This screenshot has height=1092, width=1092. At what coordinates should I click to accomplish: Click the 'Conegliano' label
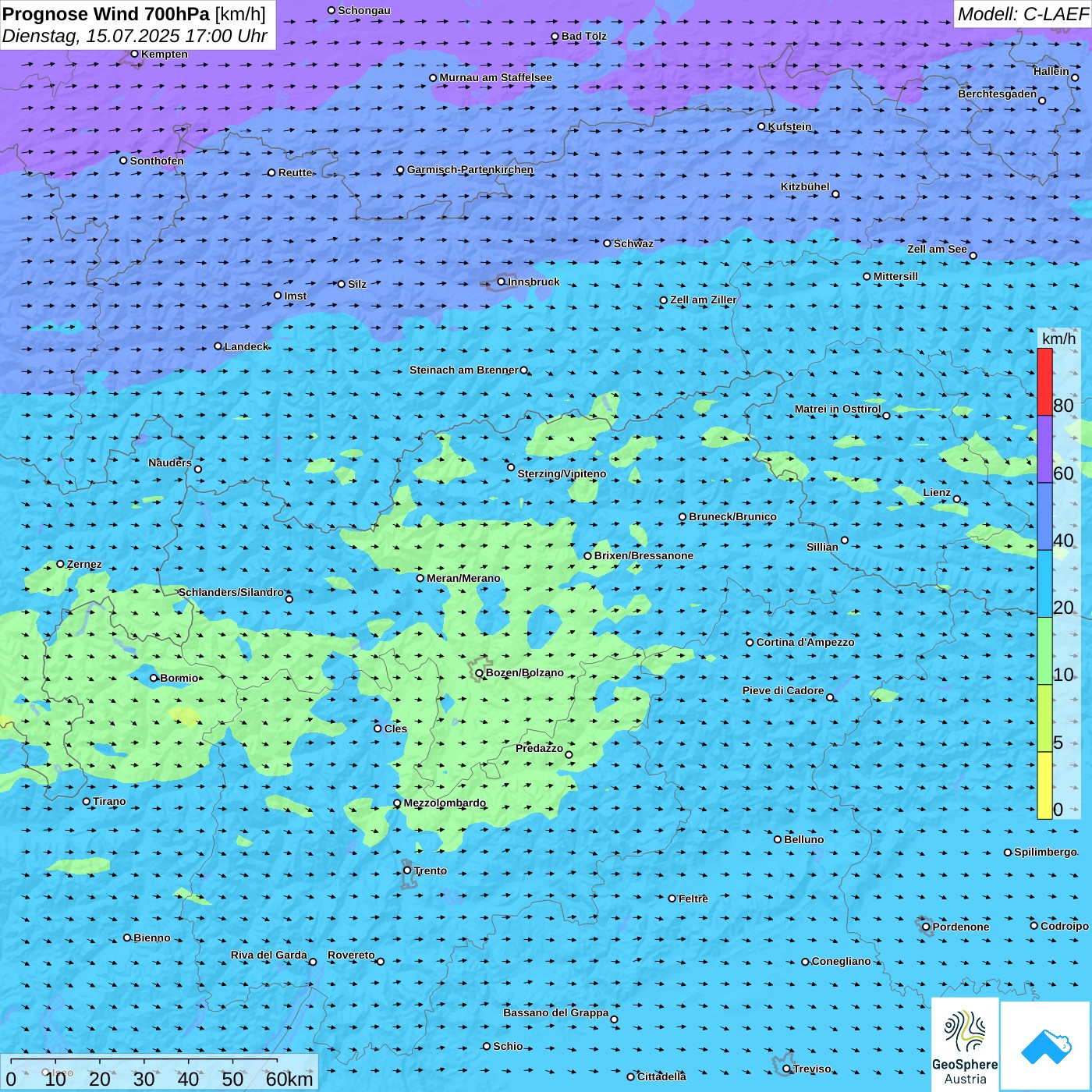click(841, 961)
